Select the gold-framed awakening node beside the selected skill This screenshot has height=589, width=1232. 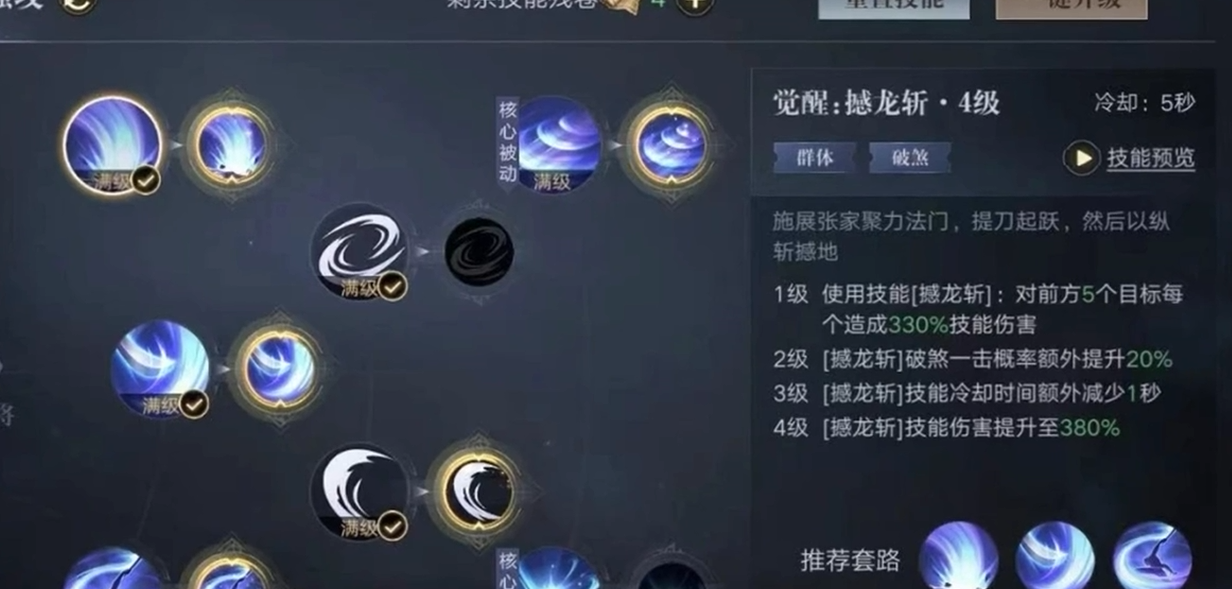(231, 146)
